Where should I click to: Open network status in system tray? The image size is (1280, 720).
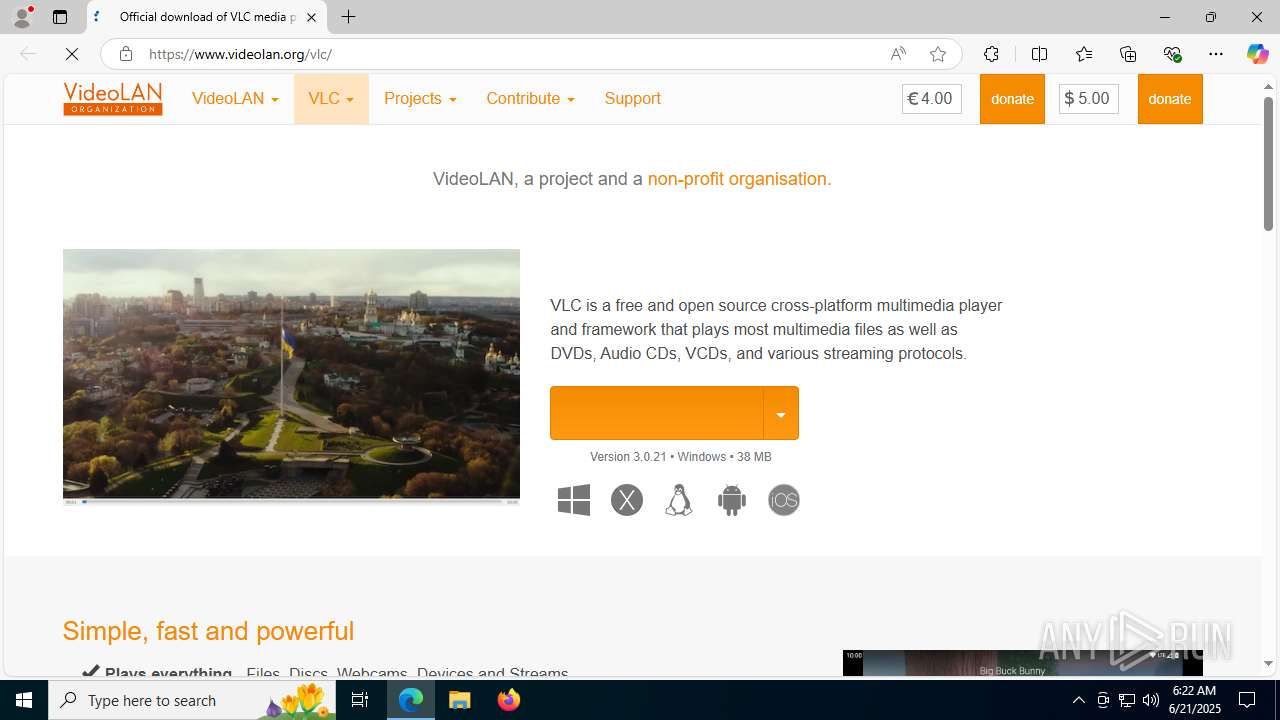point(1127,700)
